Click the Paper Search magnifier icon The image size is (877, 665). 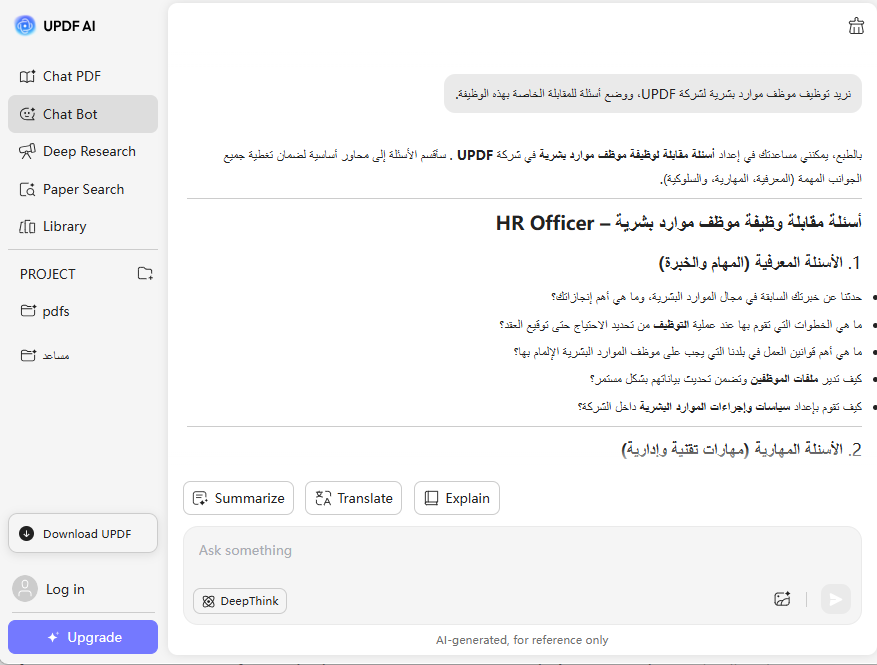click(27, 190)
